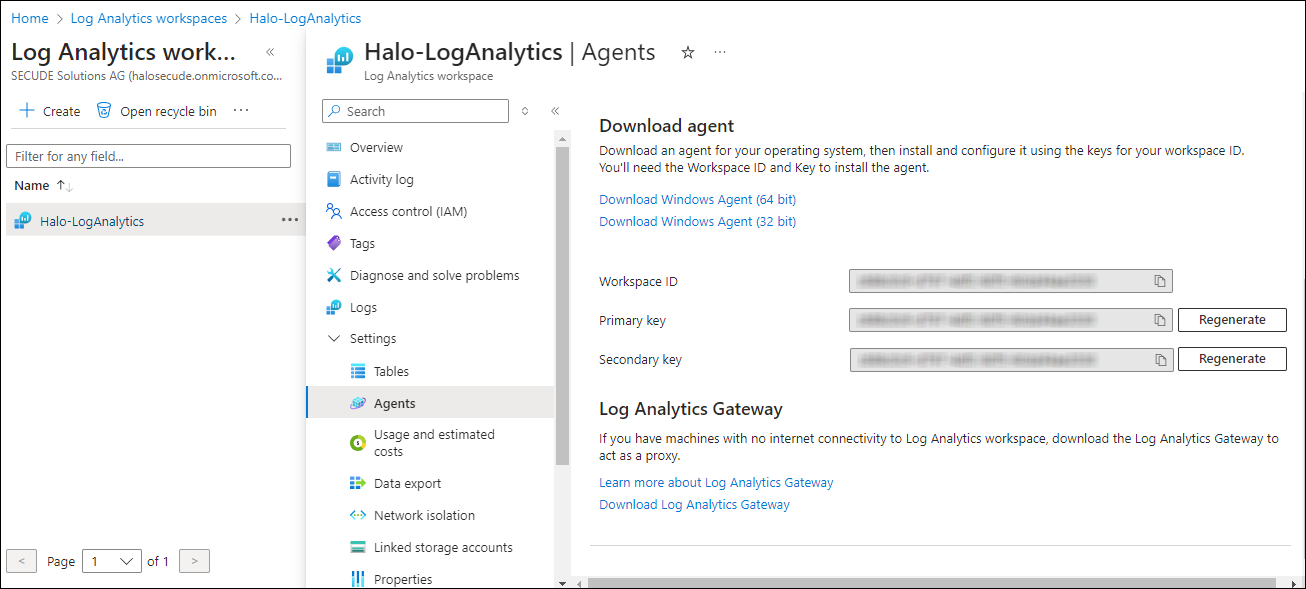This screenshot has height=589, width=1306.
Task: Regenerate the Primary key
Action: coord(1232,320)
